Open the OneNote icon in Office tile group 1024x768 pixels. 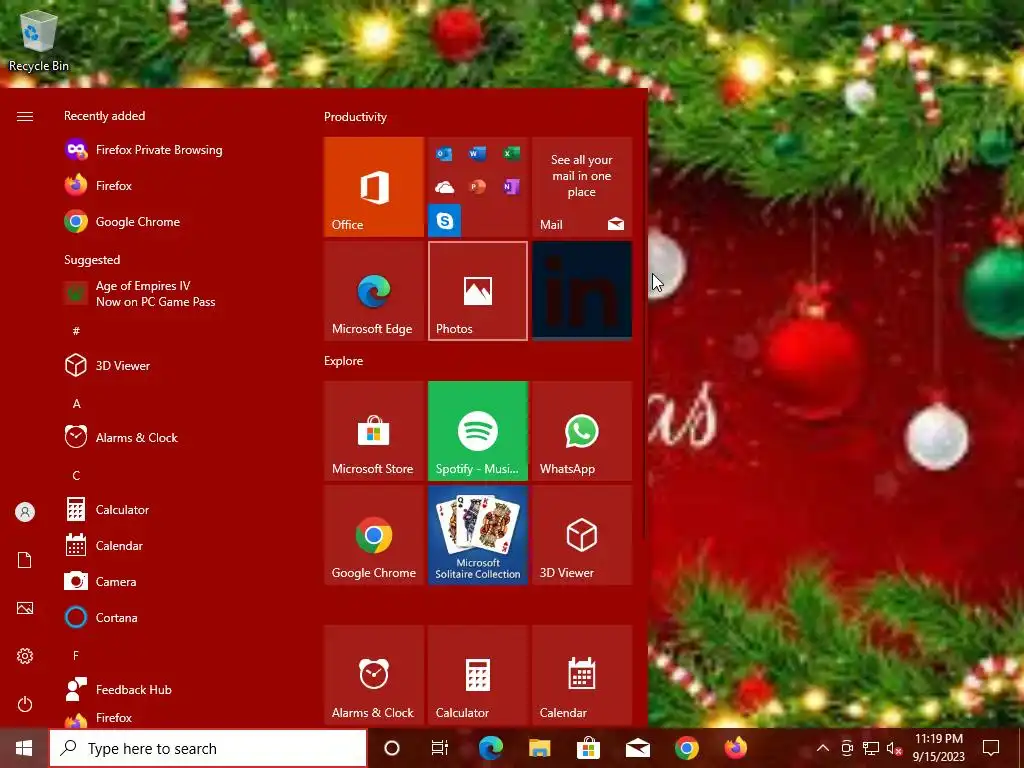(511, 187)
